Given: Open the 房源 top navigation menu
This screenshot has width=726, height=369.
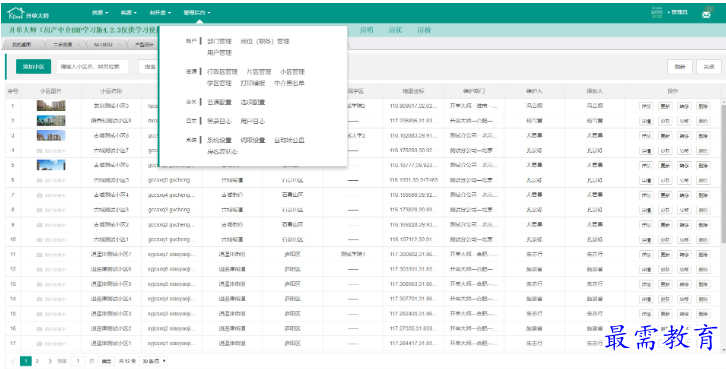Looking at the screenshot, I should click(x=100, y=13).
